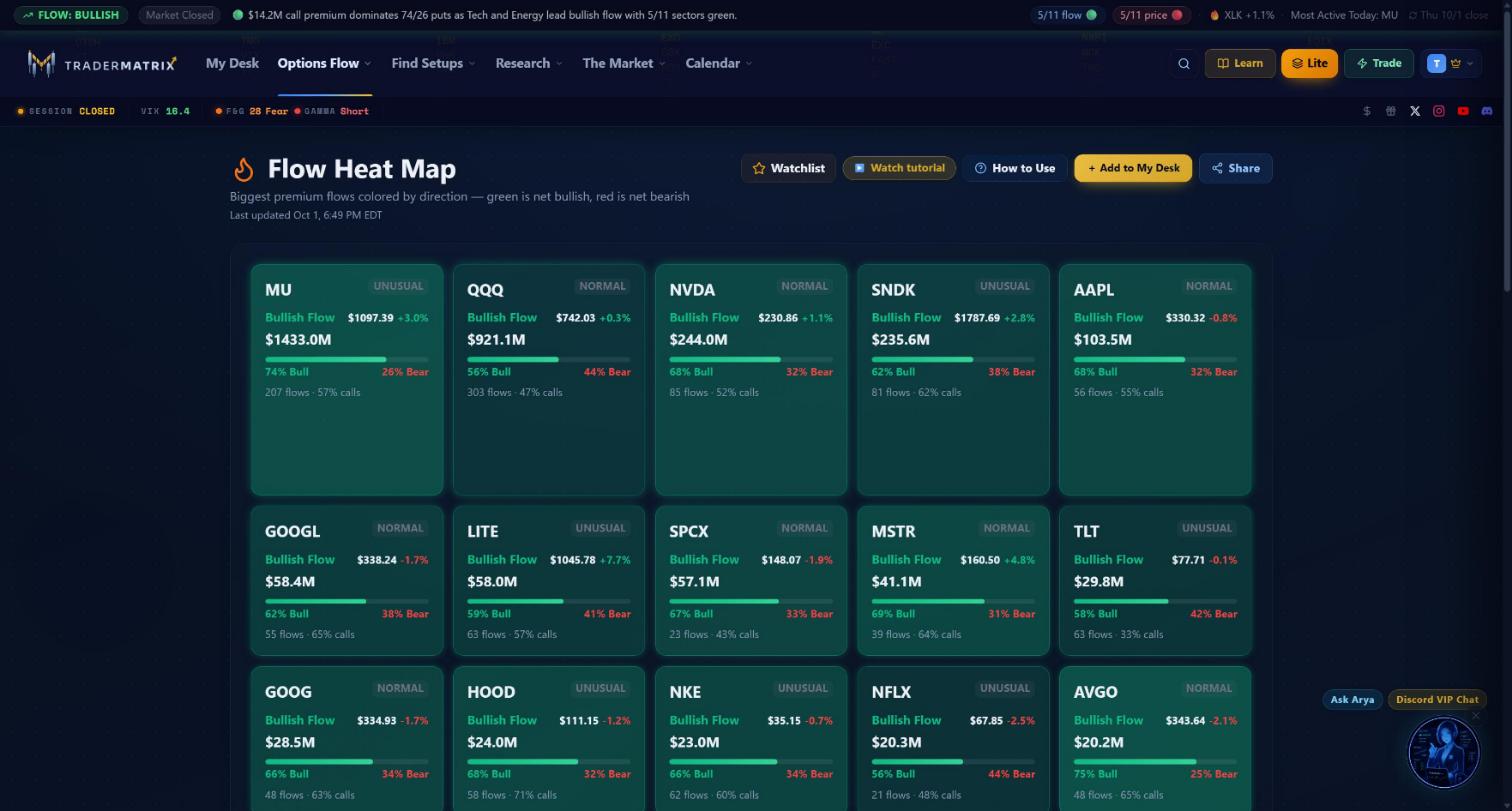Click the MSTR bull/bear progress bar
The width and height of the screenshot is (1512, 811).
click(x=953, y=601)
